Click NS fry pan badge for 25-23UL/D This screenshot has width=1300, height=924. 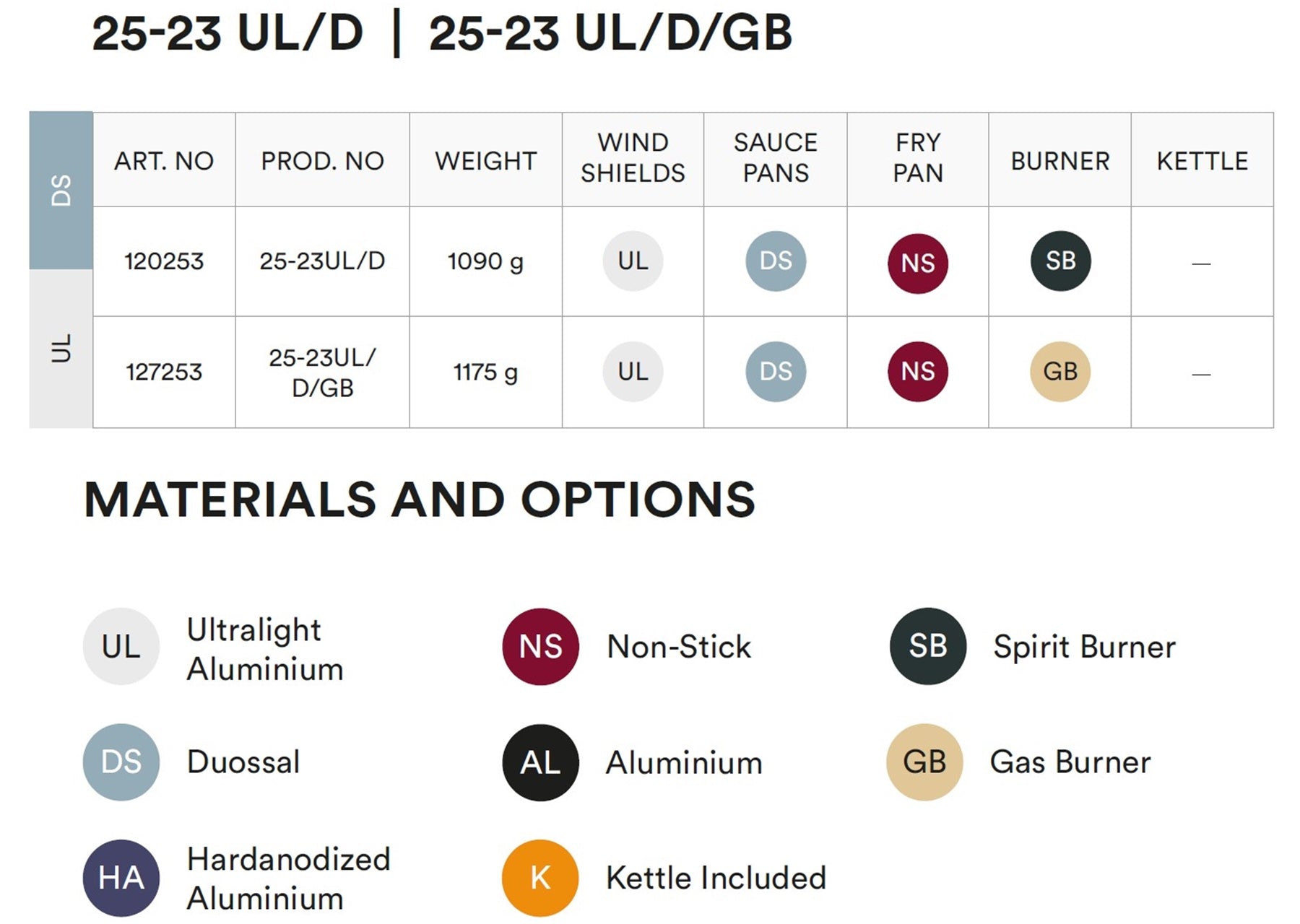point(917,263)
